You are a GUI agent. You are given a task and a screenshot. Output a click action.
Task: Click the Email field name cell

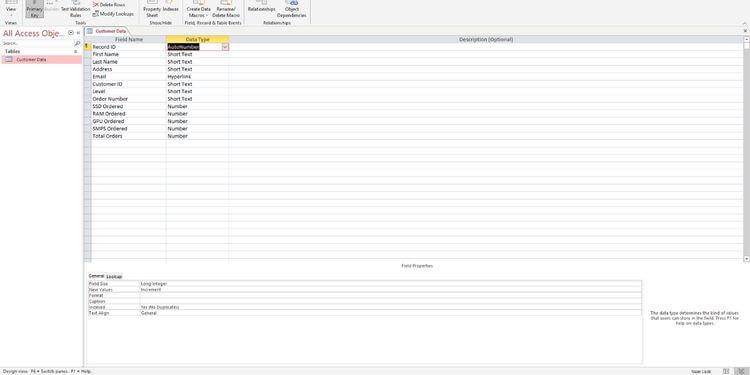(128, 77)
